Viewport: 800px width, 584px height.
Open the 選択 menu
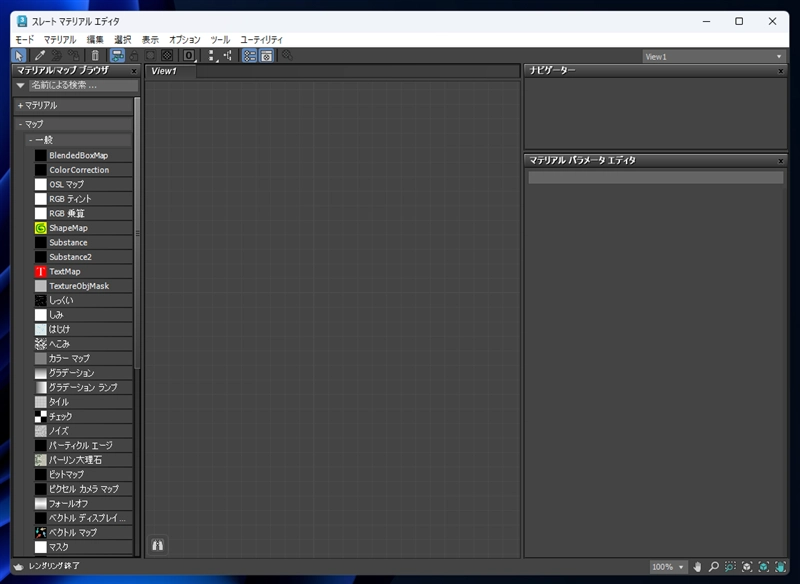122,39
